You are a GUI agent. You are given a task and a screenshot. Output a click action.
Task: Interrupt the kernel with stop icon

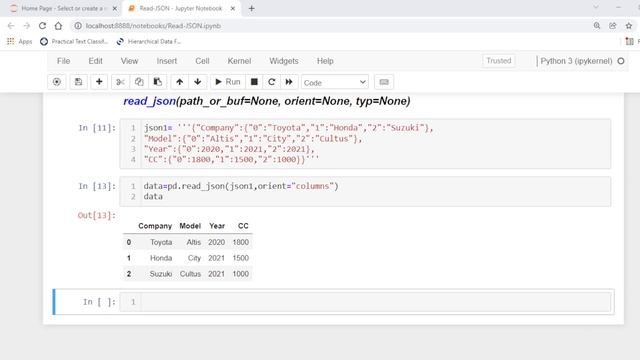pos(254,82)
